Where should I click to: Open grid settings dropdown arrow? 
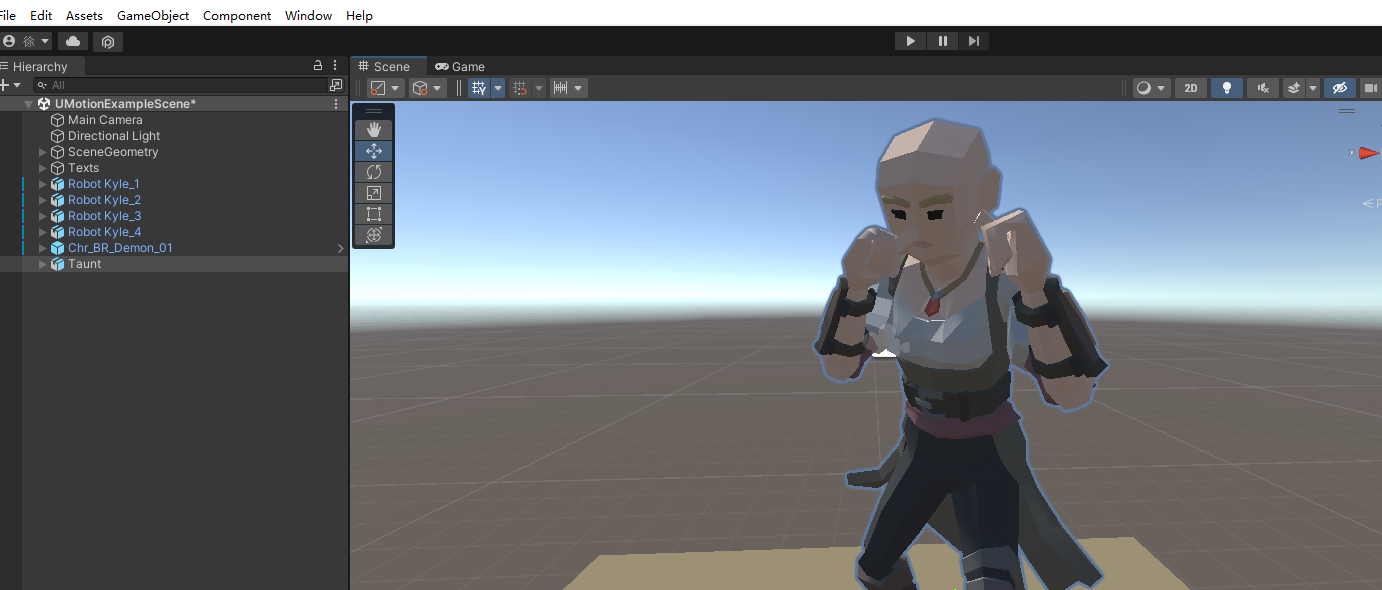pos(498,88)
